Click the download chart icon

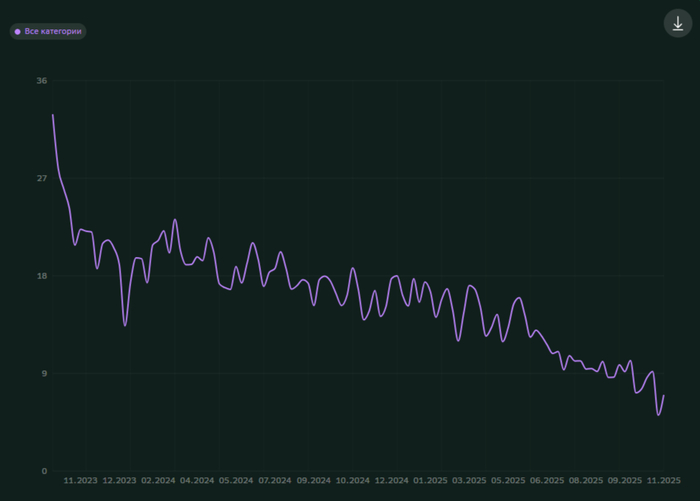click(x=678, y=24)
